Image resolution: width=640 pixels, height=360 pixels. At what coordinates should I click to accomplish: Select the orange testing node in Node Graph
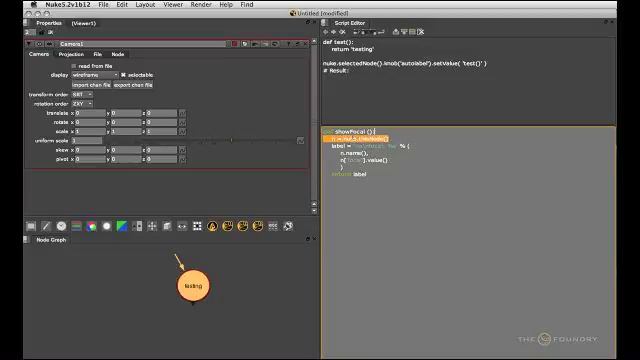coord(193,286)
